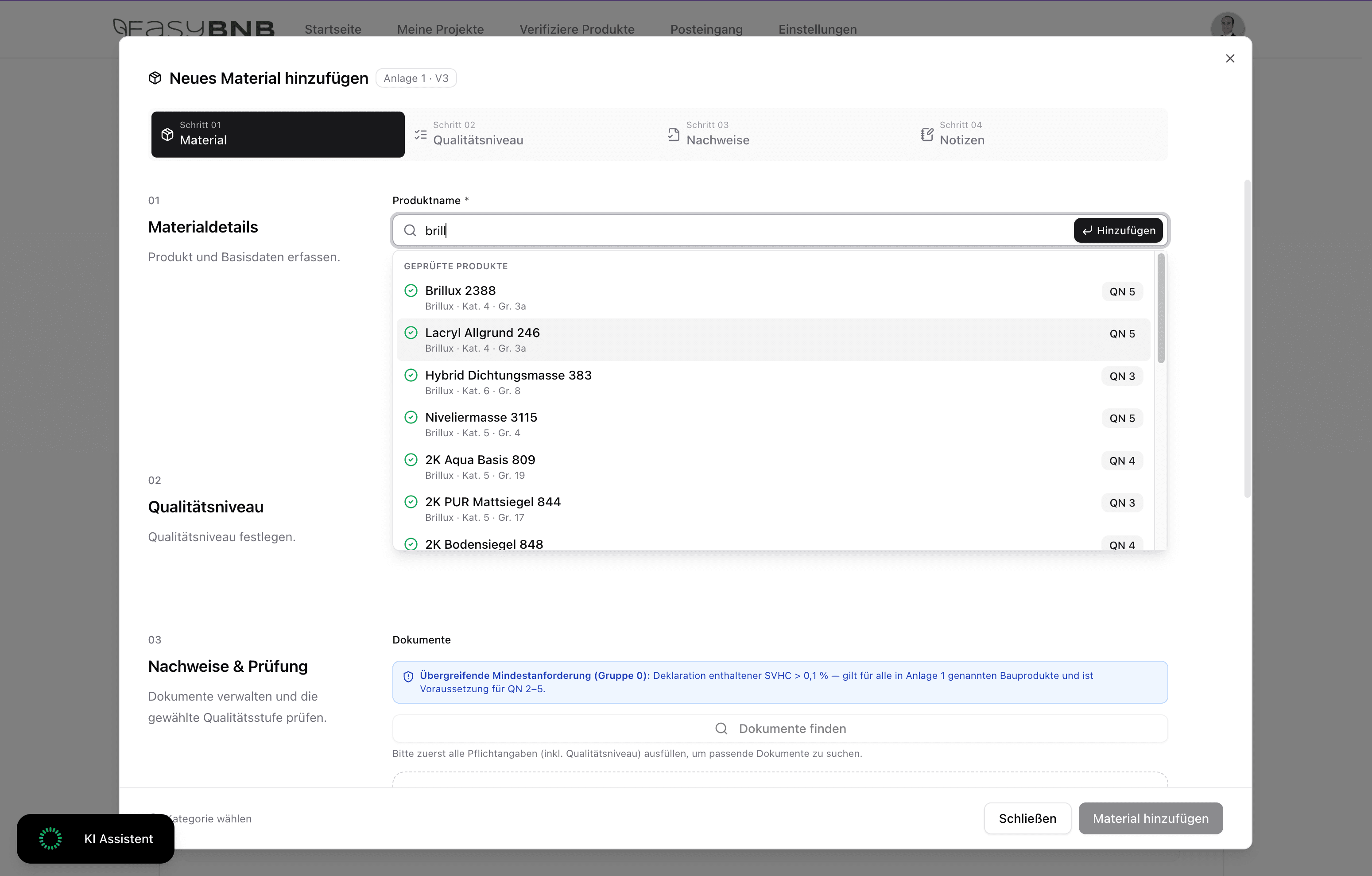
Task: Click the search icon in Produktname field
Action: 410,230
